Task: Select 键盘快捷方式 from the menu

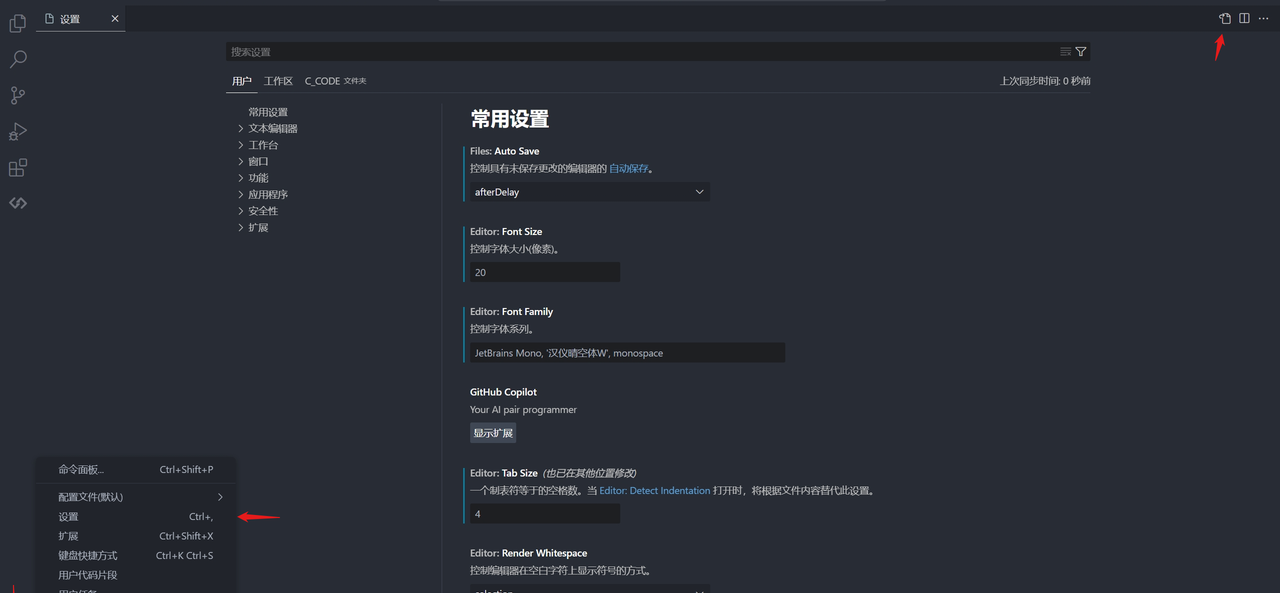Action: [x=88, y=556]
